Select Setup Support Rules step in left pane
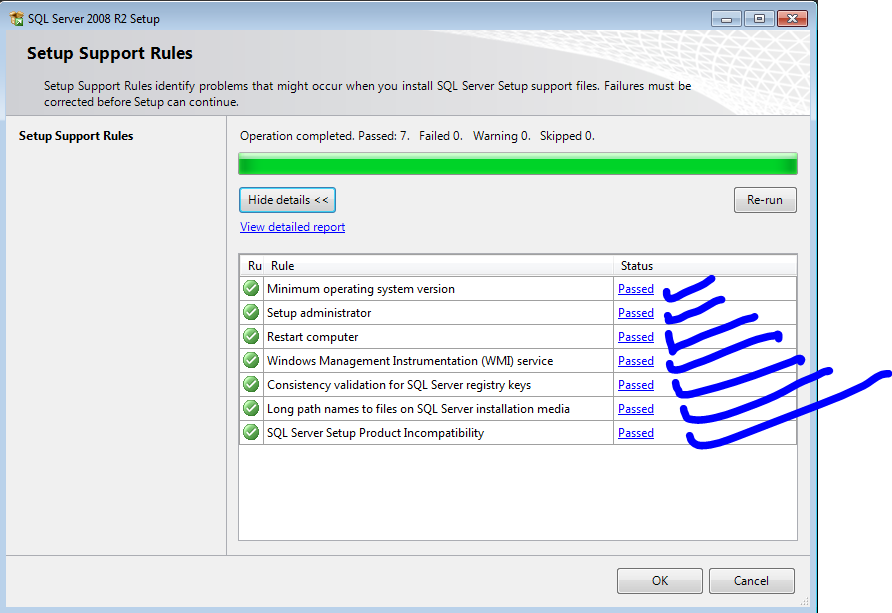The width and height of the screenshot is (892, 613). [76, 136]
